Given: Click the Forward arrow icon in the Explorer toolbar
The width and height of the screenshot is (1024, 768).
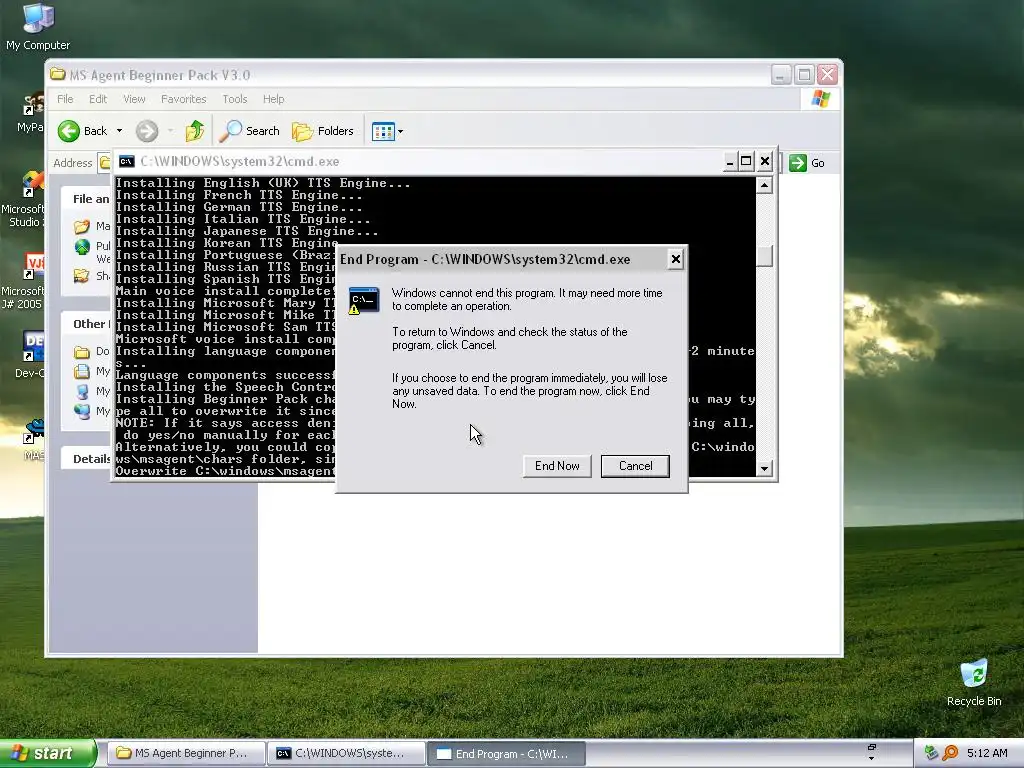Looking at the screenshot, I should 147,131.
